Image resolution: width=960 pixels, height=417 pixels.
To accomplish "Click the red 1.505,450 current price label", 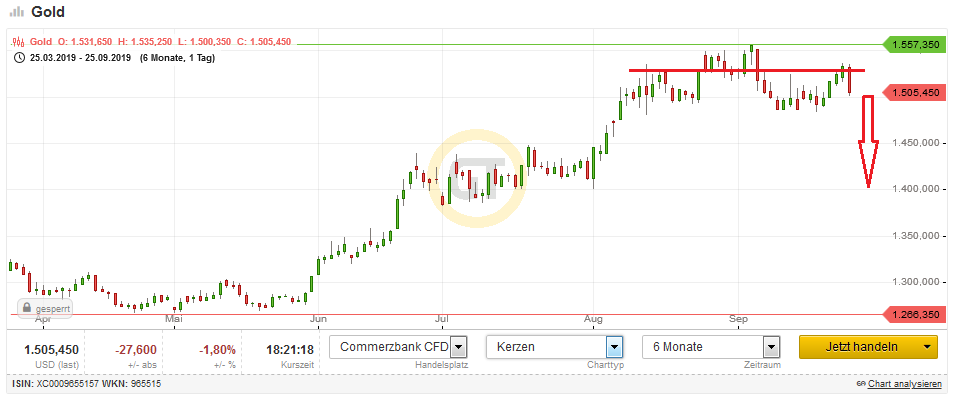I will pyautogui.click(x=913, y=92).
